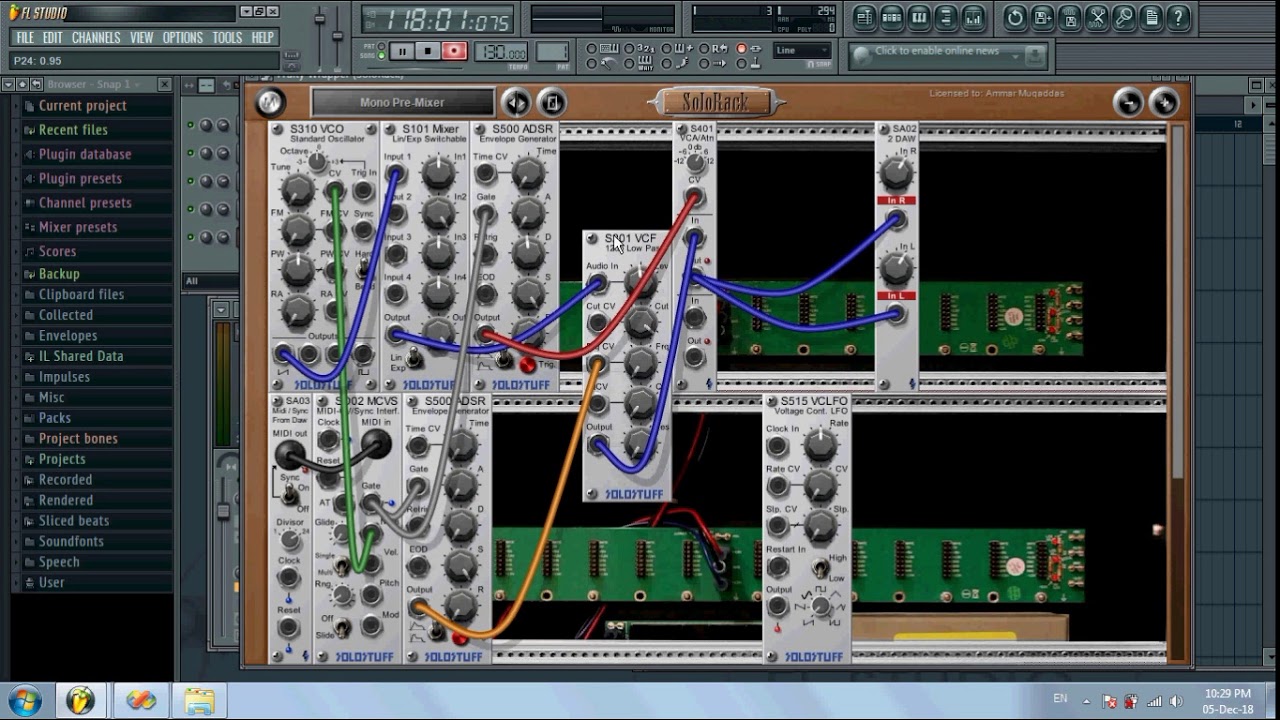Open the Line snap dropdown
This screenshot has height=720, width=1280.
[802, 50]
